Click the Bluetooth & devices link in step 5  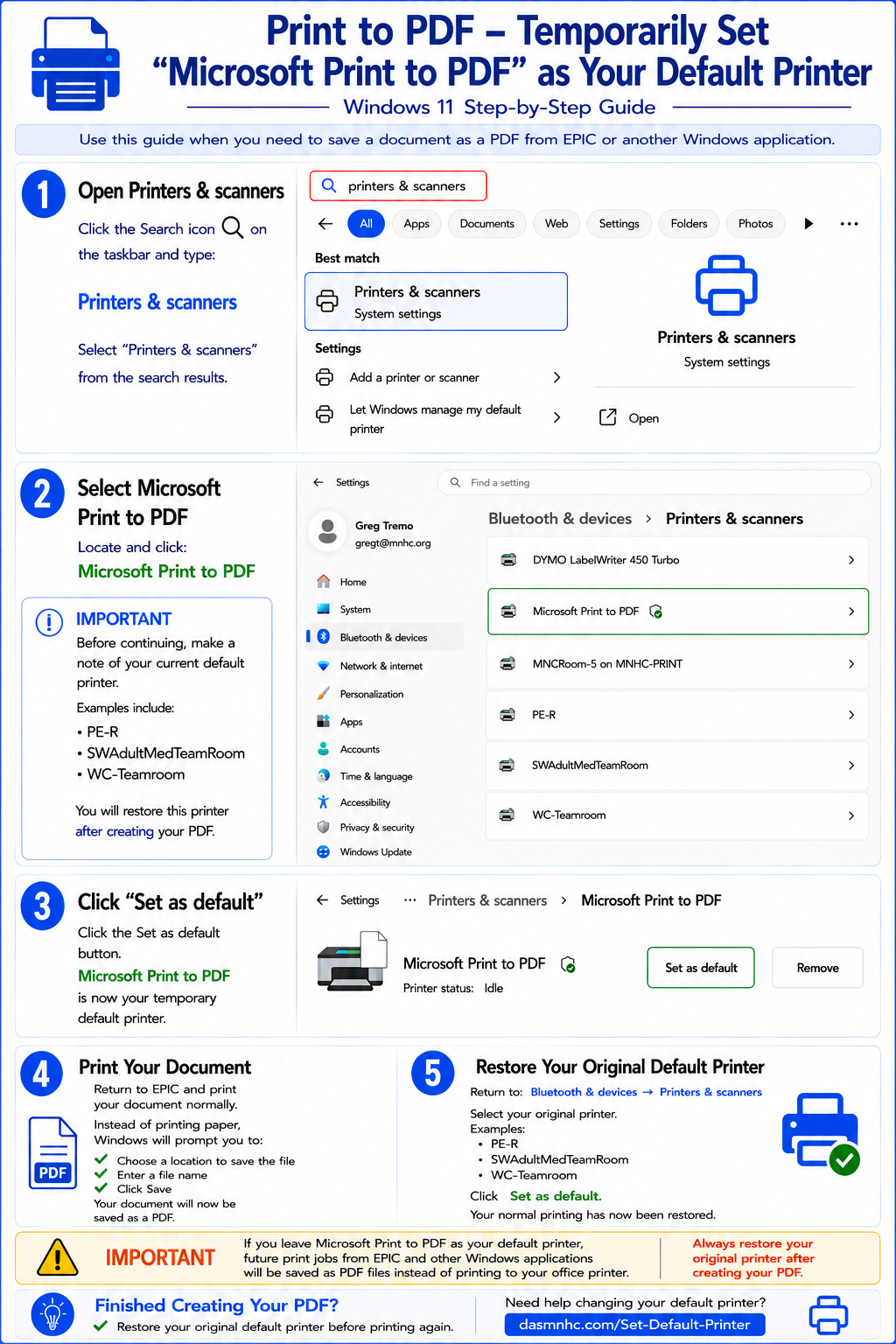point(584,1092)
